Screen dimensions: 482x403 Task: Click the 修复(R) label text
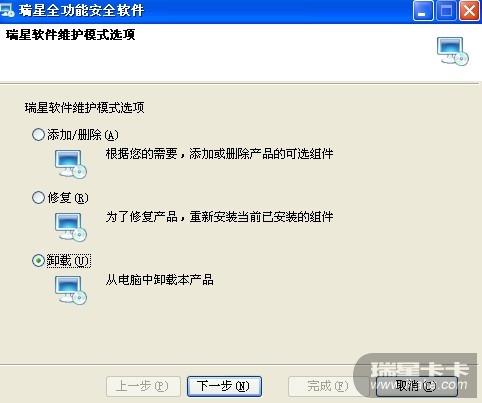click(68, 198)
